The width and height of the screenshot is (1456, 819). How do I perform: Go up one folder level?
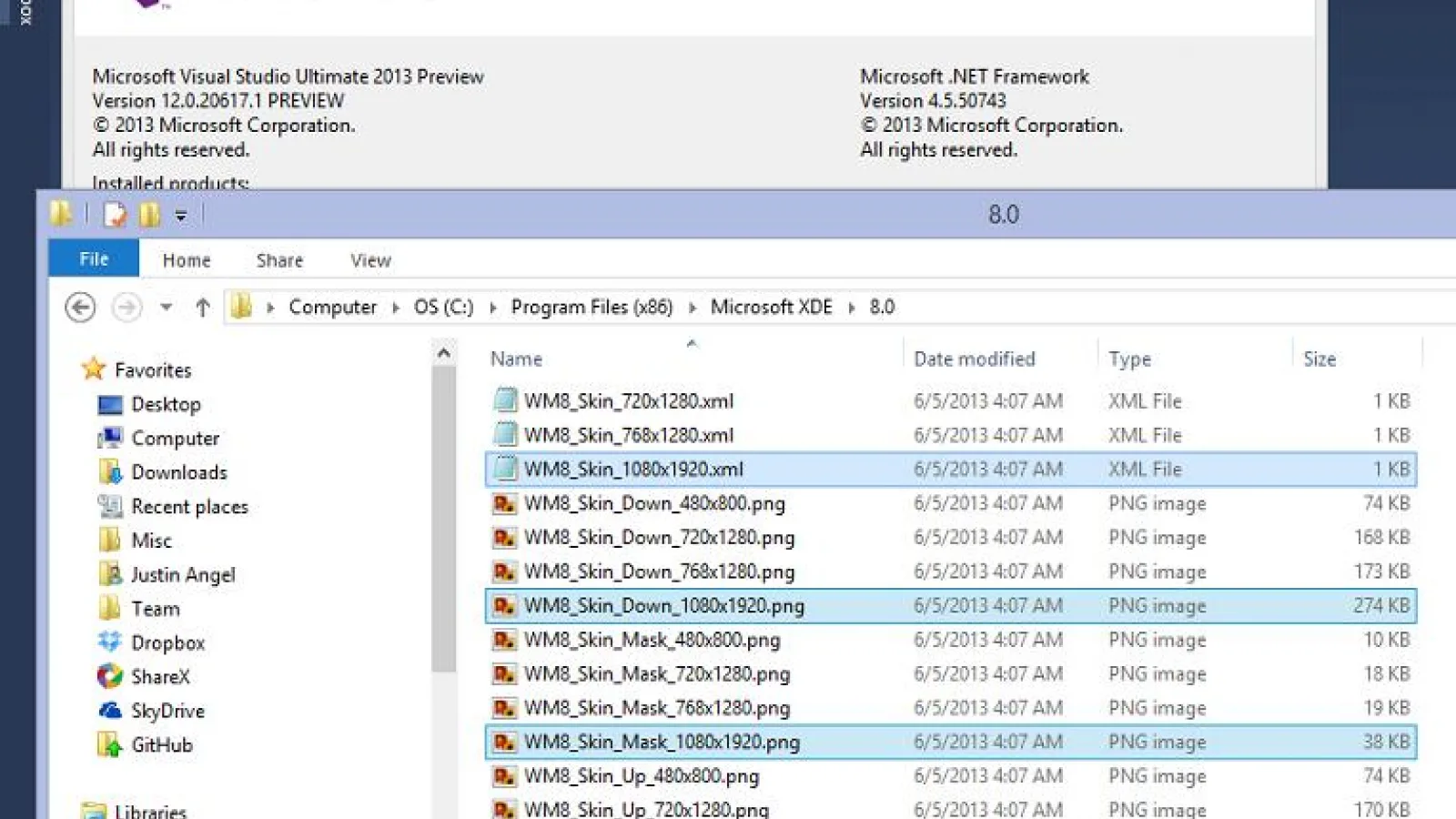(x=202, y=308)
